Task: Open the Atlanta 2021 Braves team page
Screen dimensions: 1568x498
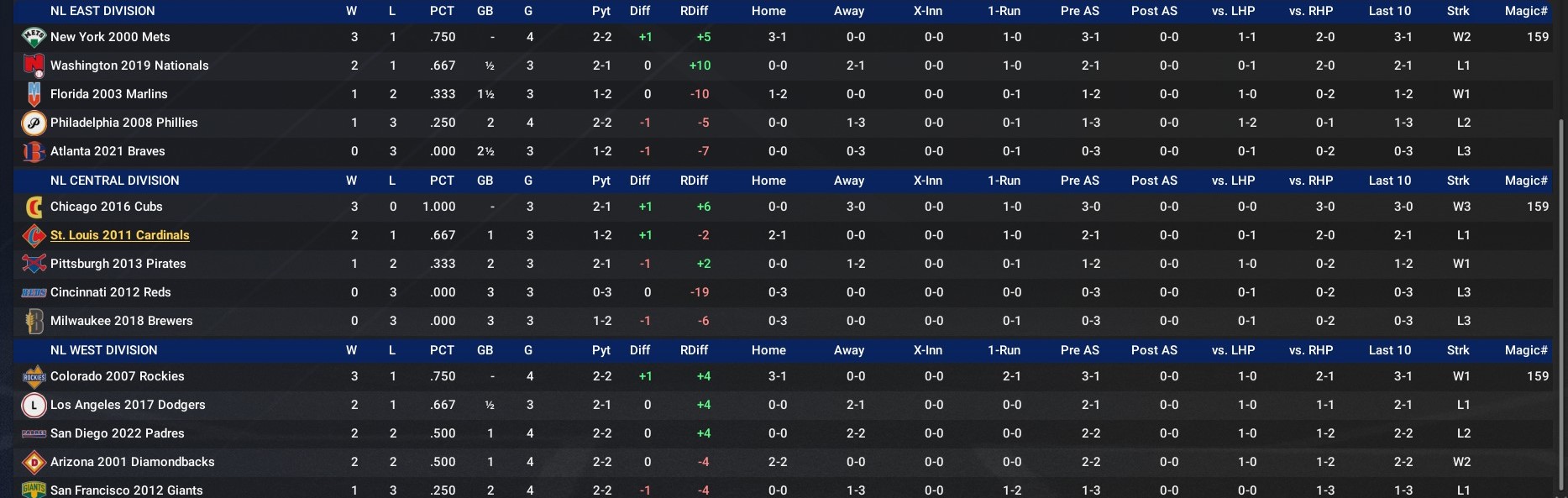Action: click(108, 151)
